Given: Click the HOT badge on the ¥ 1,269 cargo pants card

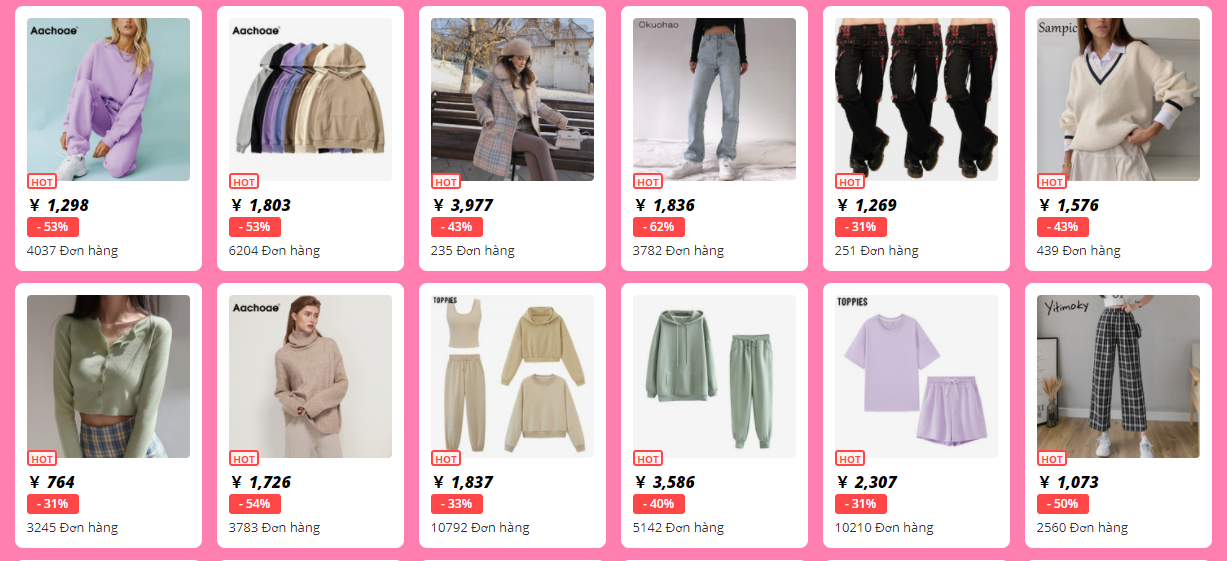Looking at the screenshot, I should click(850, 182).
